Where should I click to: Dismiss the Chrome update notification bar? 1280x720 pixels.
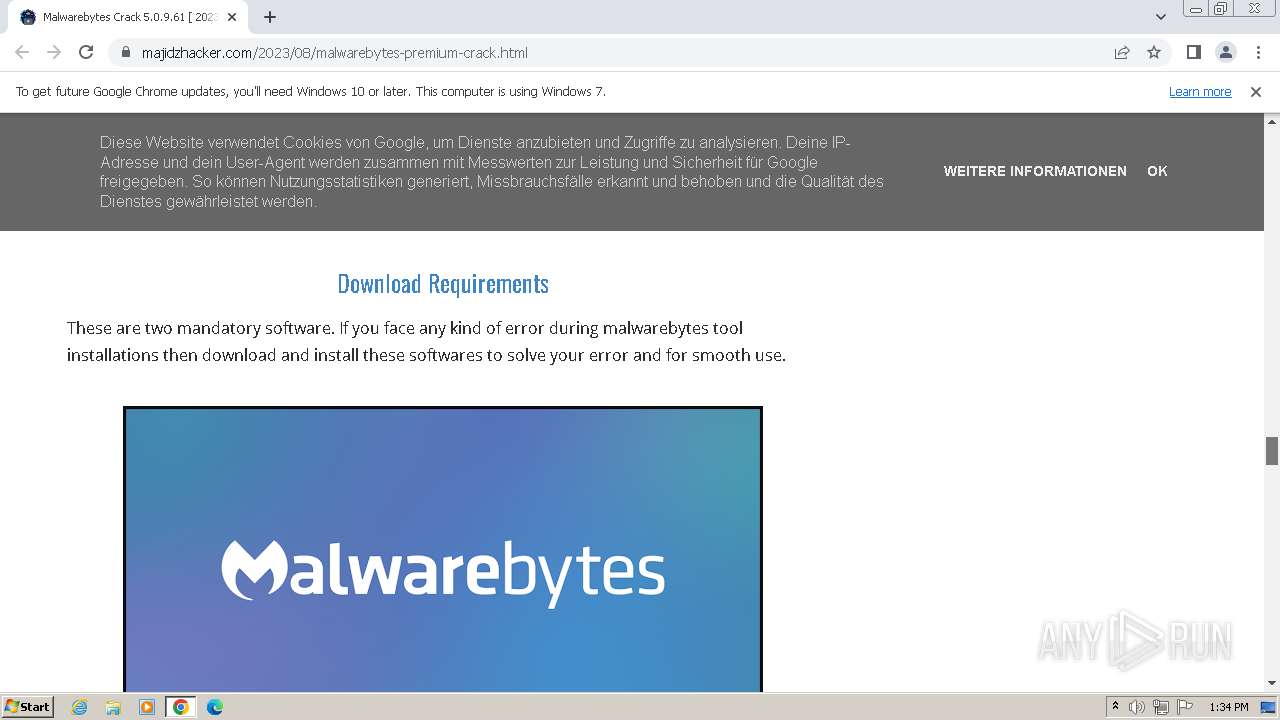[x=1256, y=91]
